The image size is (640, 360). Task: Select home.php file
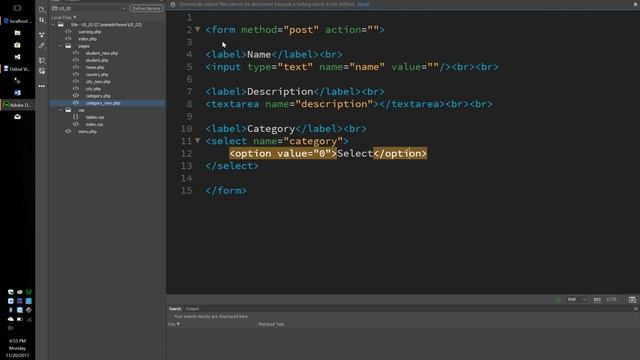(95, 67)
